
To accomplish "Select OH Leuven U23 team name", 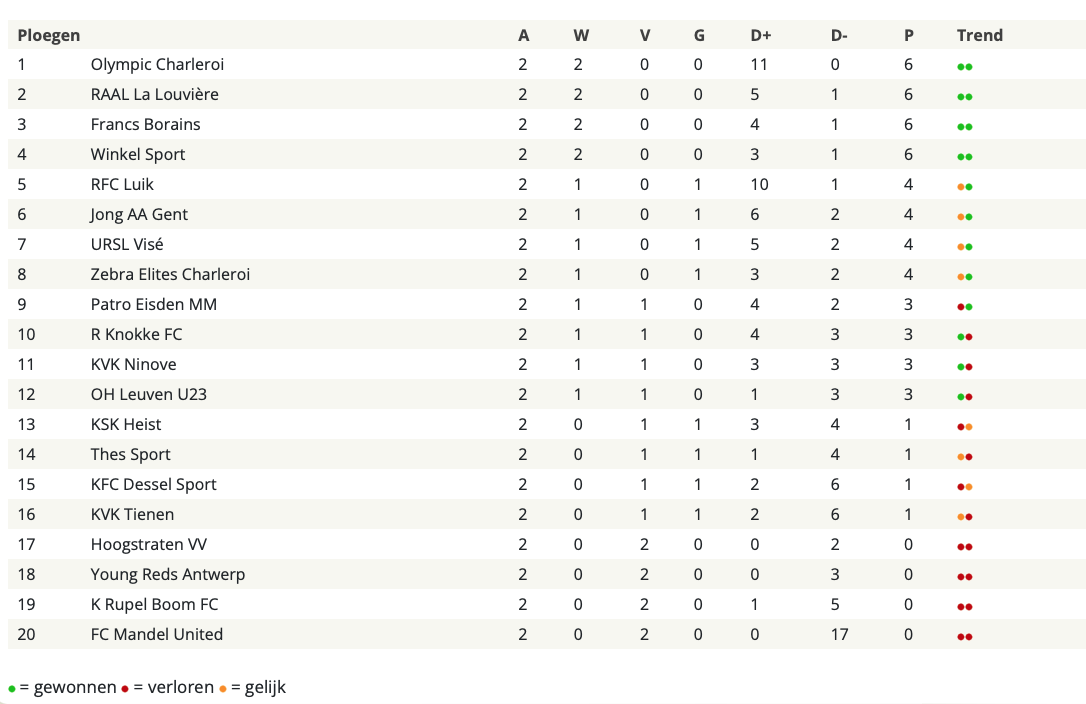I will (149, 394).
